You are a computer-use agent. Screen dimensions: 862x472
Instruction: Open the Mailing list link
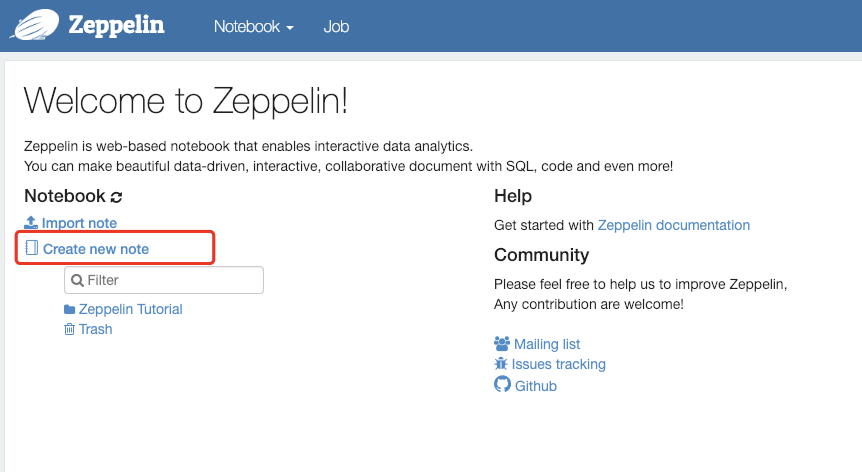(x=547, y=344)
